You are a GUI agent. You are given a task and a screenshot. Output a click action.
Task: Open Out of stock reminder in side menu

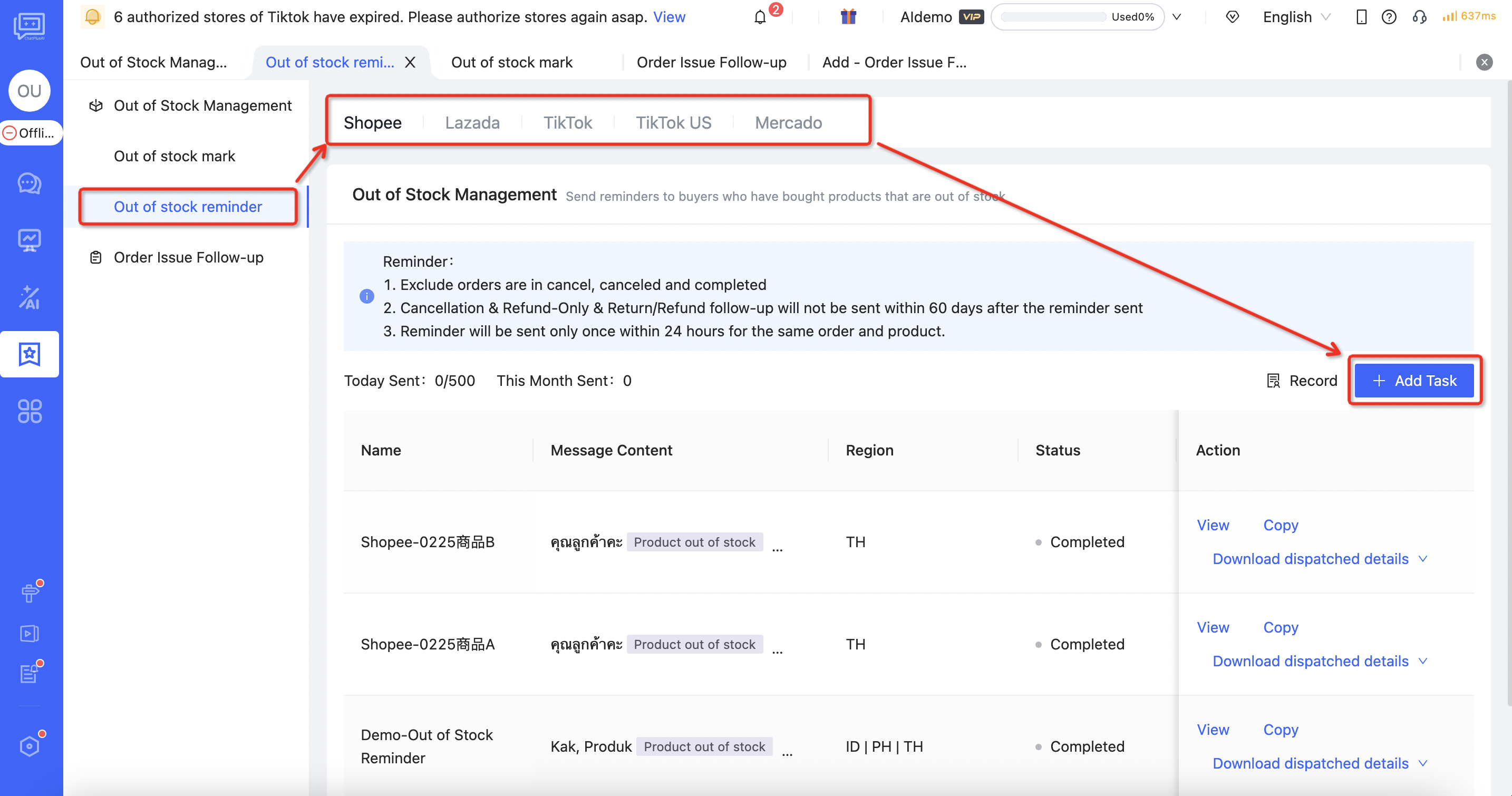pyautogui.click(x=187, y=207)
